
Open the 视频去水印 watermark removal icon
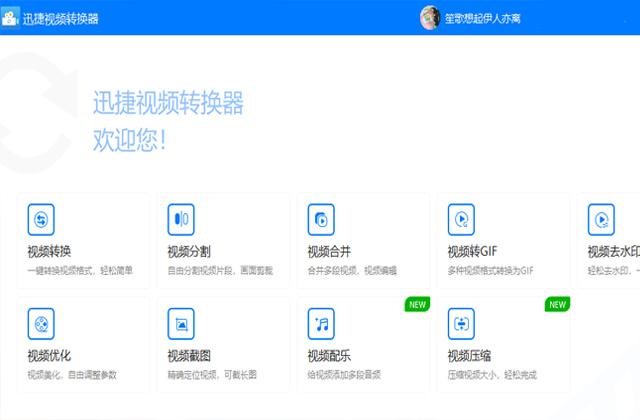pos(601,220)
